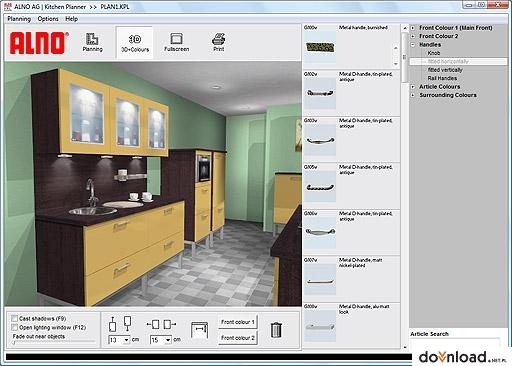
Task: Enable Cast shadows (F9) checkbox
Action: (x=14, y=318)
